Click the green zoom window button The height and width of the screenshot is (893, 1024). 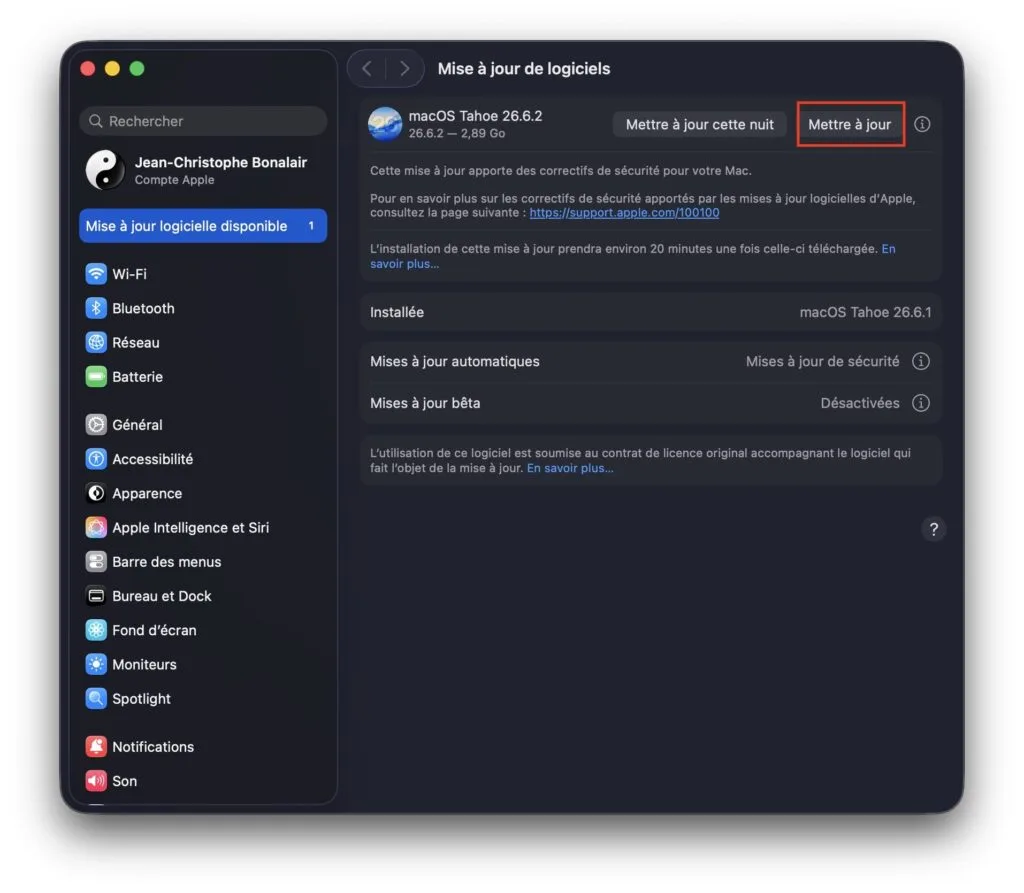click(x=136, y=69)
